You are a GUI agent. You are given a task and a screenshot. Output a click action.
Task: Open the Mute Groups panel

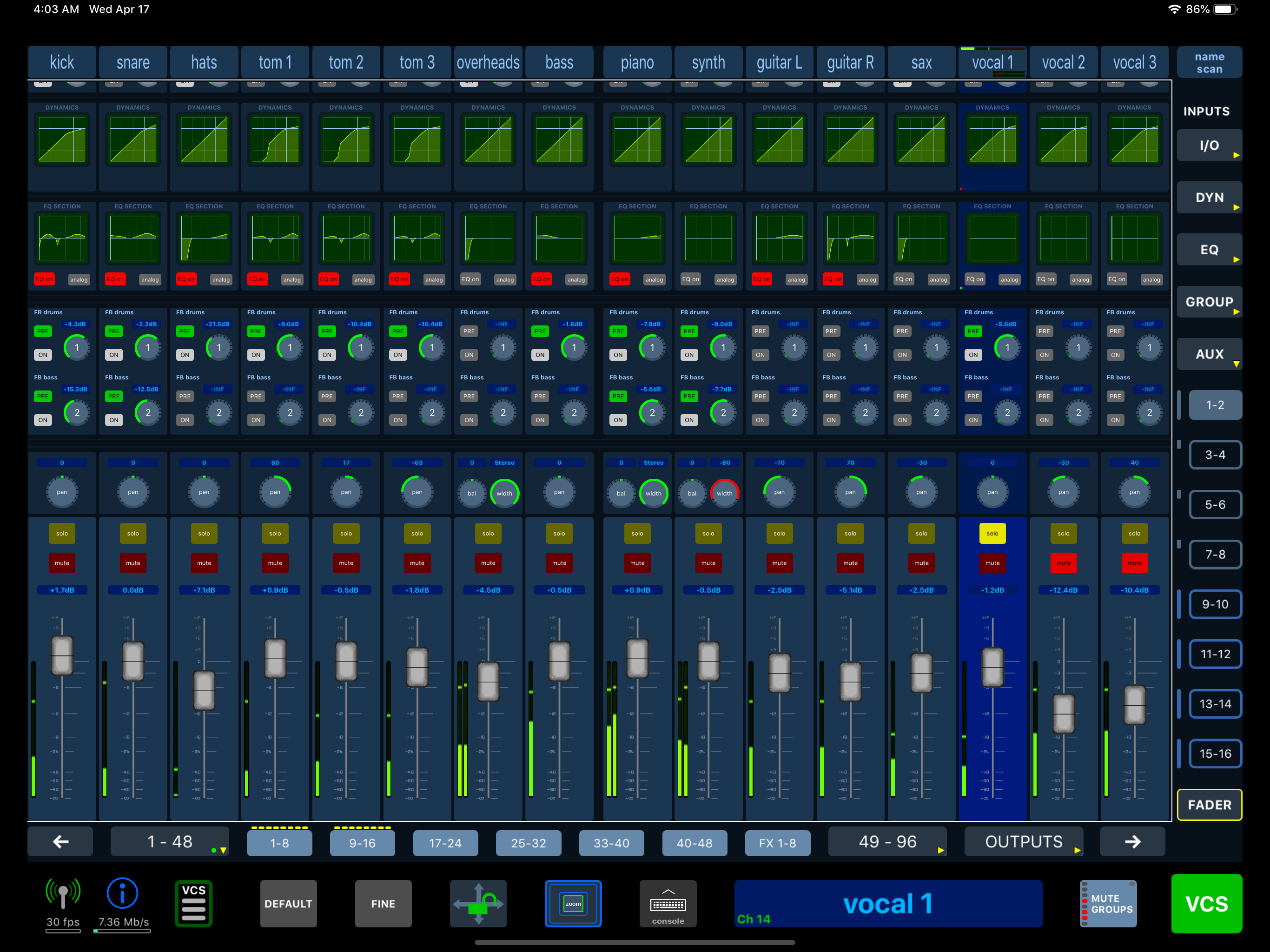(x=1108, y=903)
